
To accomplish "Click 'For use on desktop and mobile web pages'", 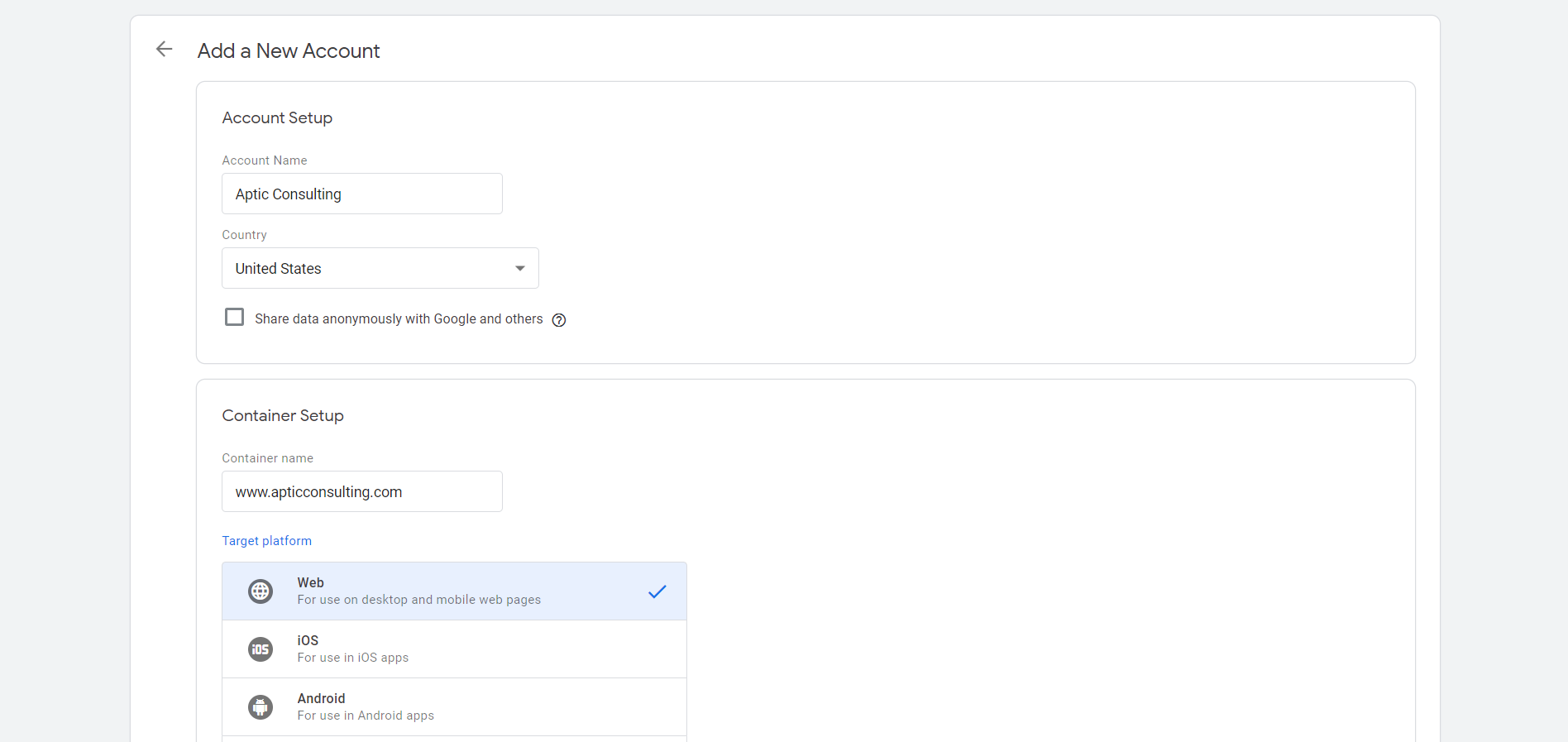I will [419, 600].
